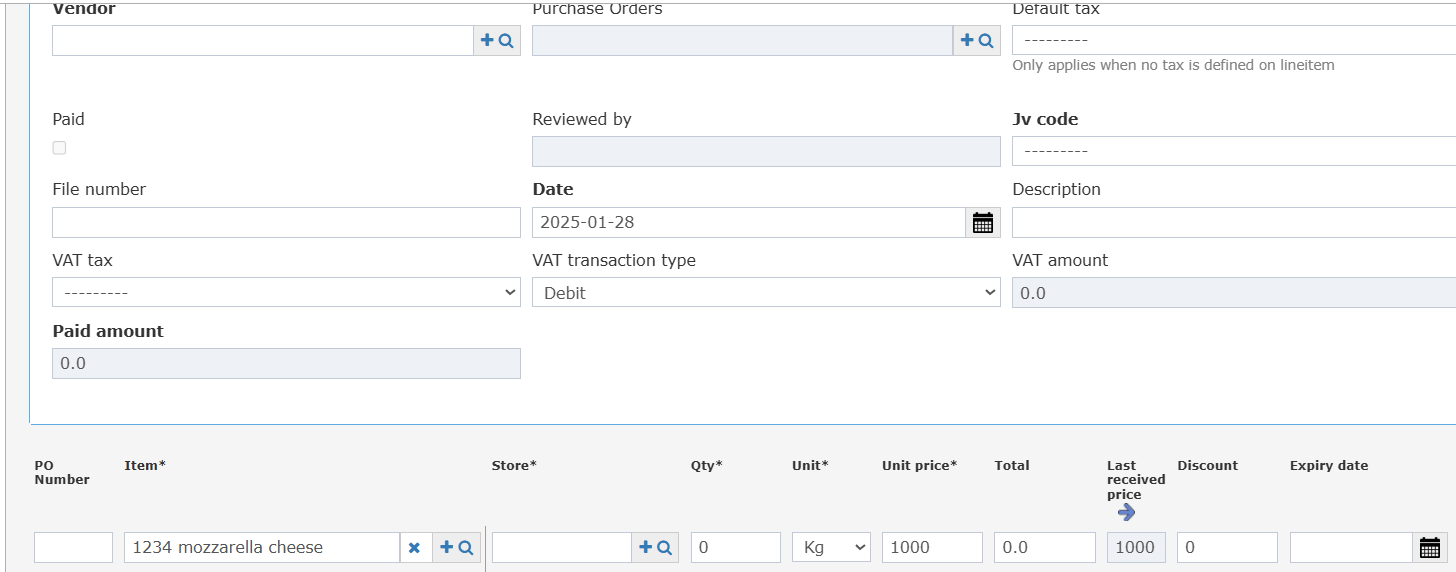Screen dimensions: 1456x572
Task: Open the Store add/search lookup icon
Action: click(655, 548)
